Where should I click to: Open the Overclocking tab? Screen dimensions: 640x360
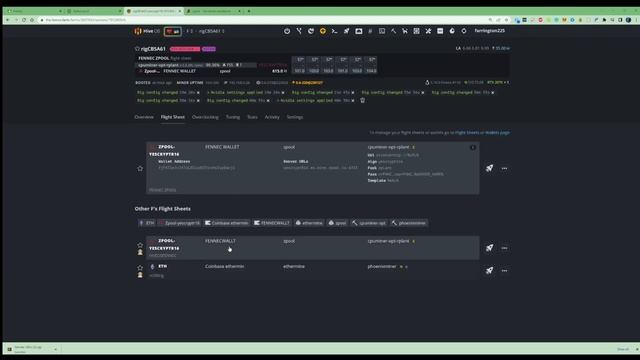[x=205, y=117]
